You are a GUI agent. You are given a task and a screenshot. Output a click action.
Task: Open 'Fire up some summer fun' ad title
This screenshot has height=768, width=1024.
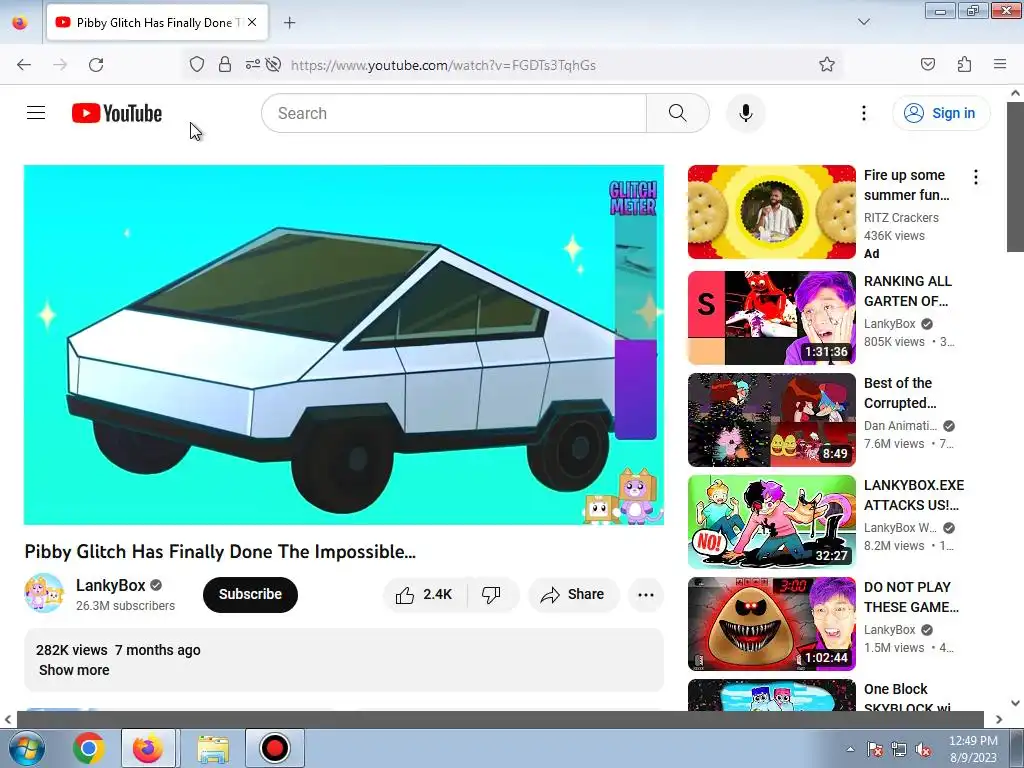pyautogui.click(x=906, y=185)
